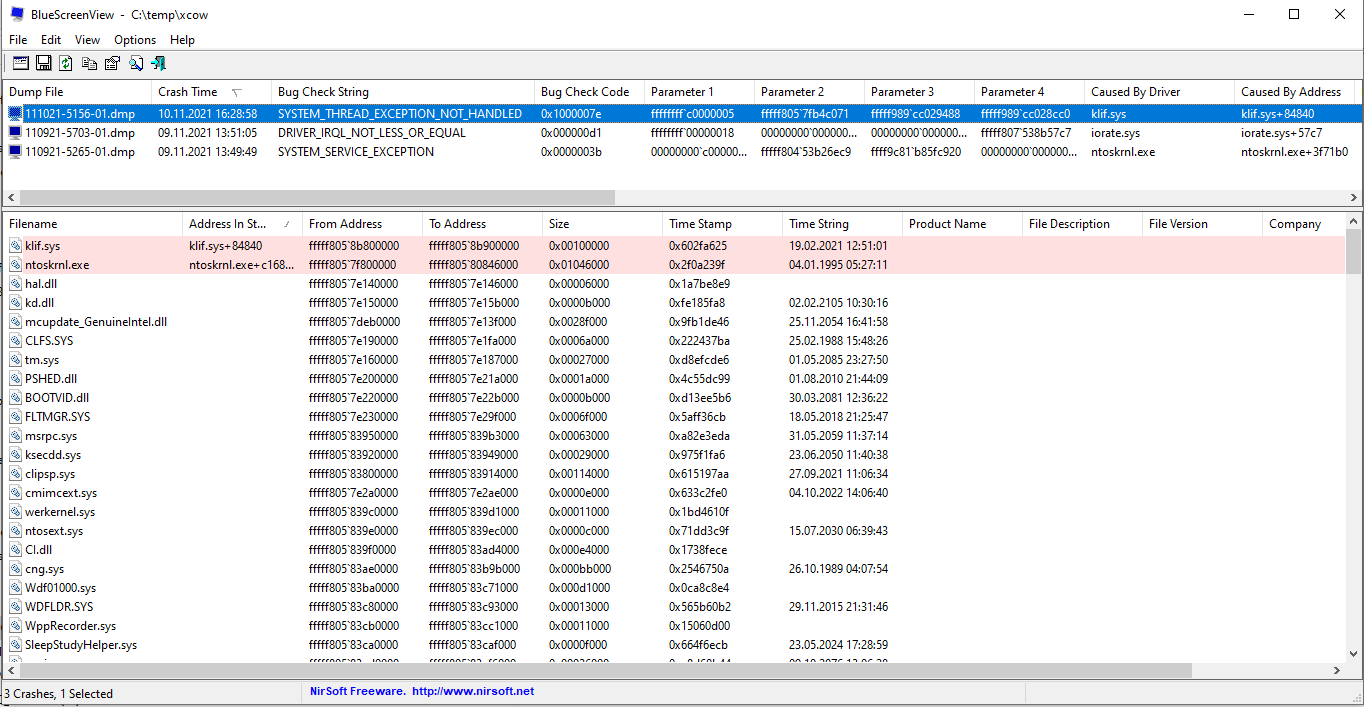This screenshot has height=707, width=1364.
Task: Select the SleepStudyHelper.sys driver row
Action: click(674, 644)
